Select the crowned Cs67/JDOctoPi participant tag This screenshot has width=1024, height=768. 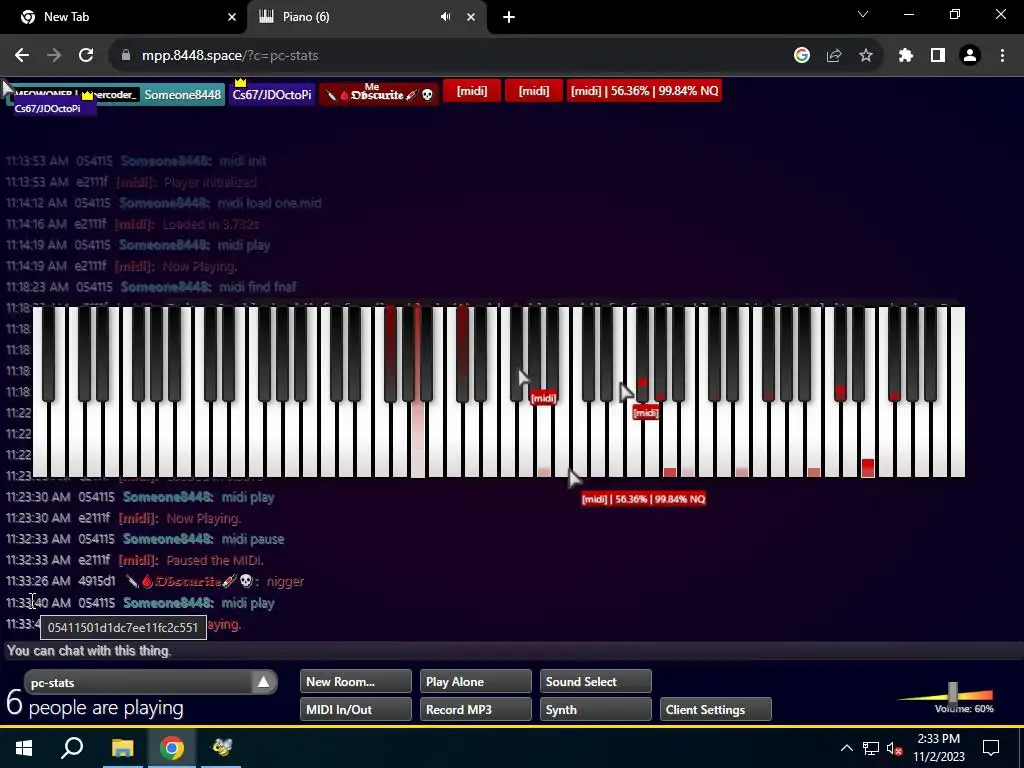tap(272, 95)
